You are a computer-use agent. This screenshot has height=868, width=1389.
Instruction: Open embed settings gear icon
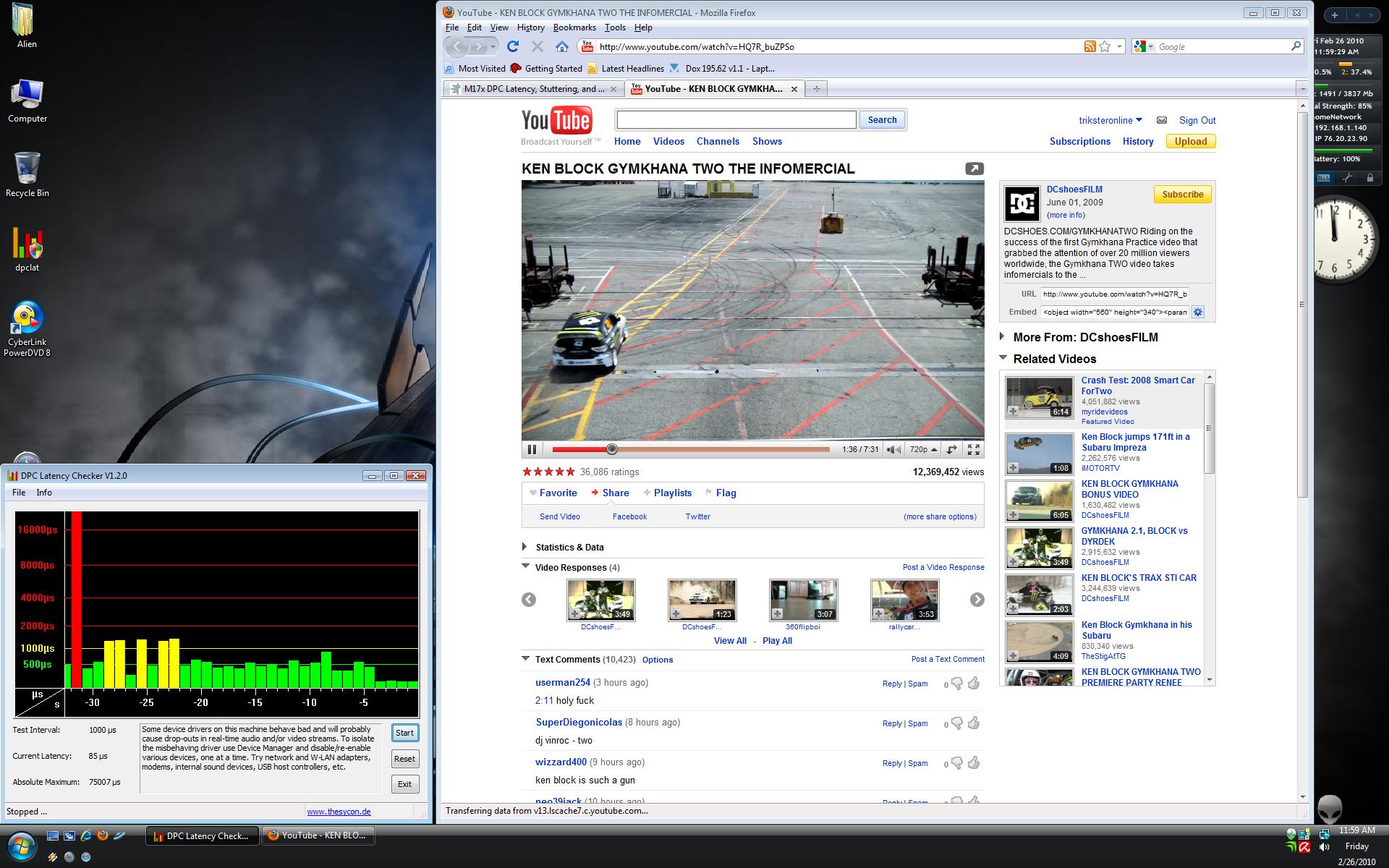tap(1198, 312)
